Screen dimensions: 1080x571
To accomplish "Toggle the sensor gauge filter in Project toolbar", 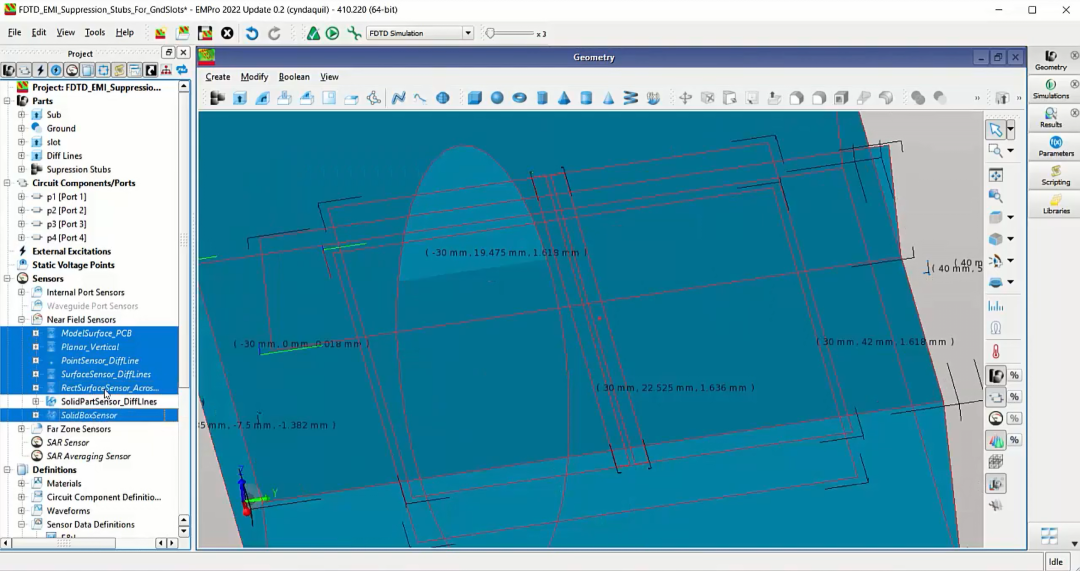I will point(72,70).
